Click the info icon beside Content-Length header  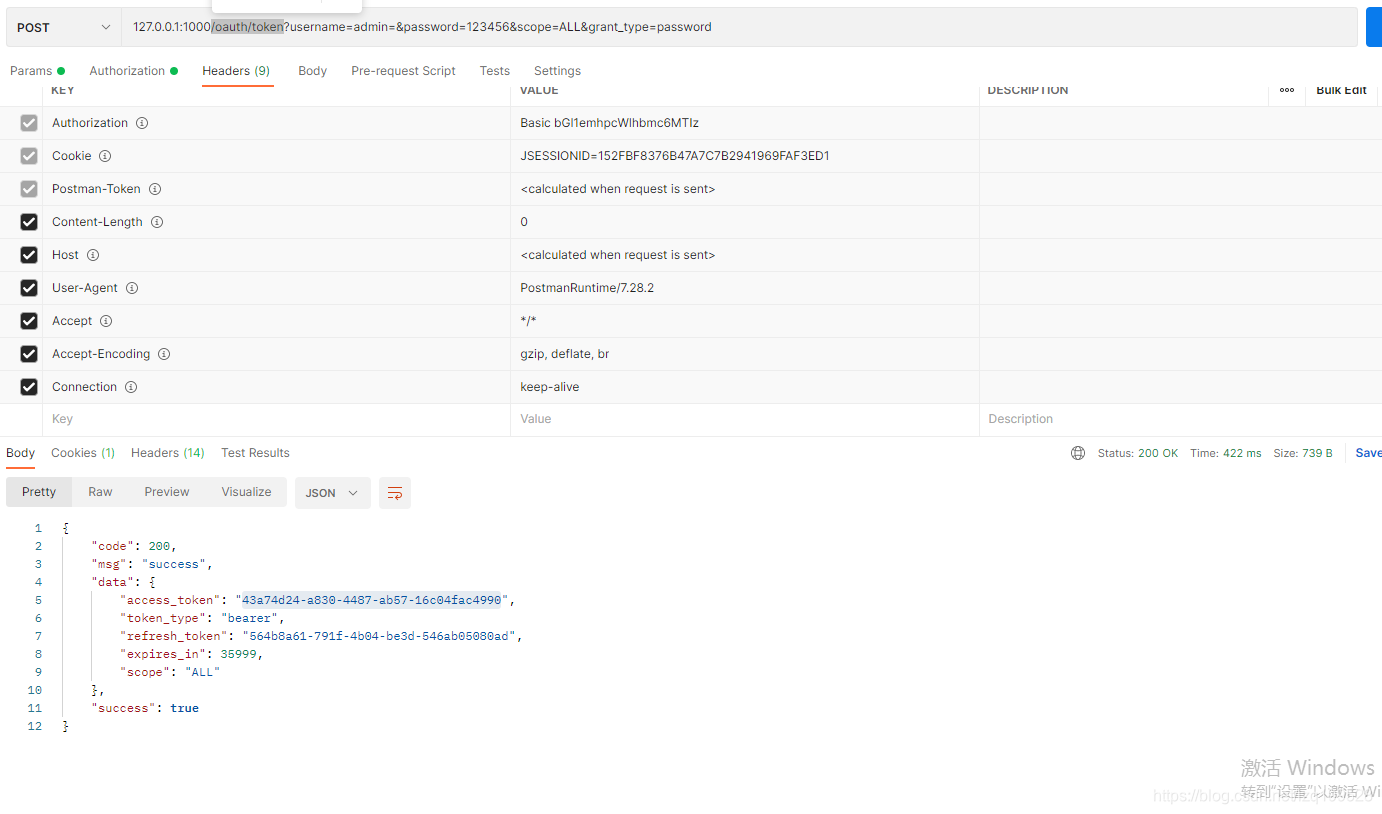157,221
